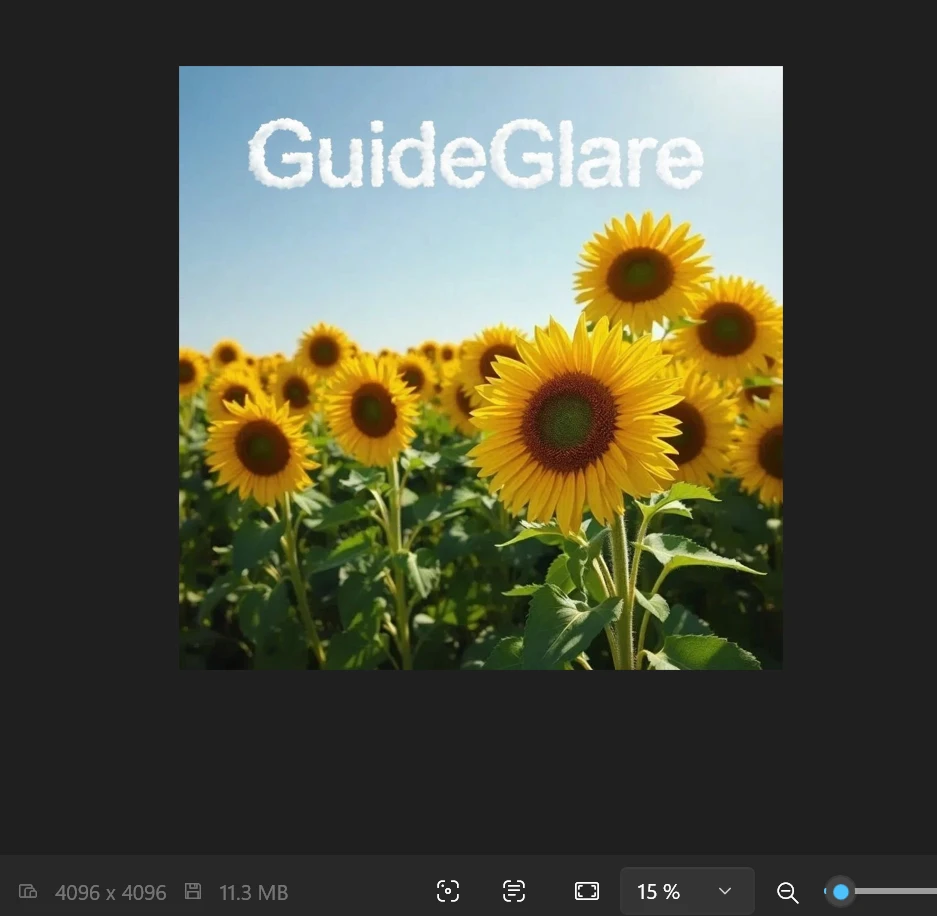This screenshot has width=937, height=916.
Task: Click the dark empty area left of image
Action: point(90,400)
